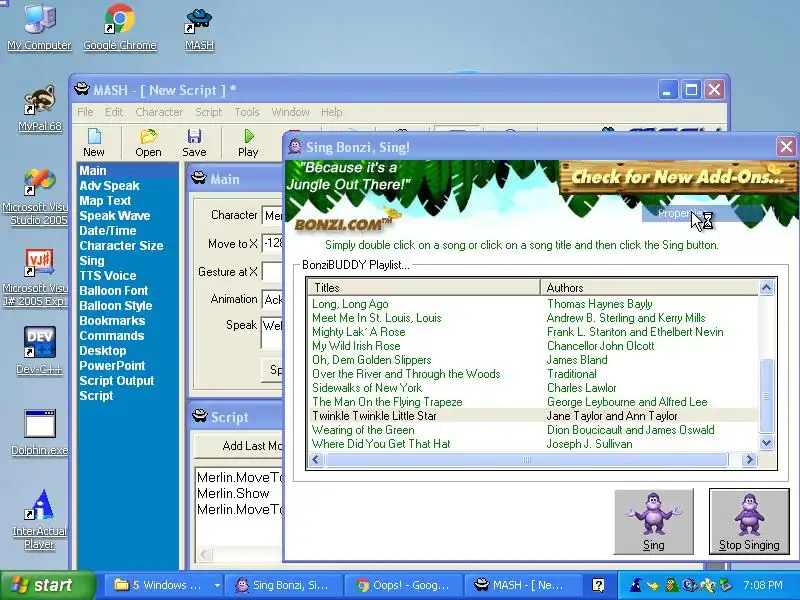The height and width of the screenshot is (600, 800).
Task: Open the MASH desktop shortcut
Action: pyautogui.click(x=199, y=29)
